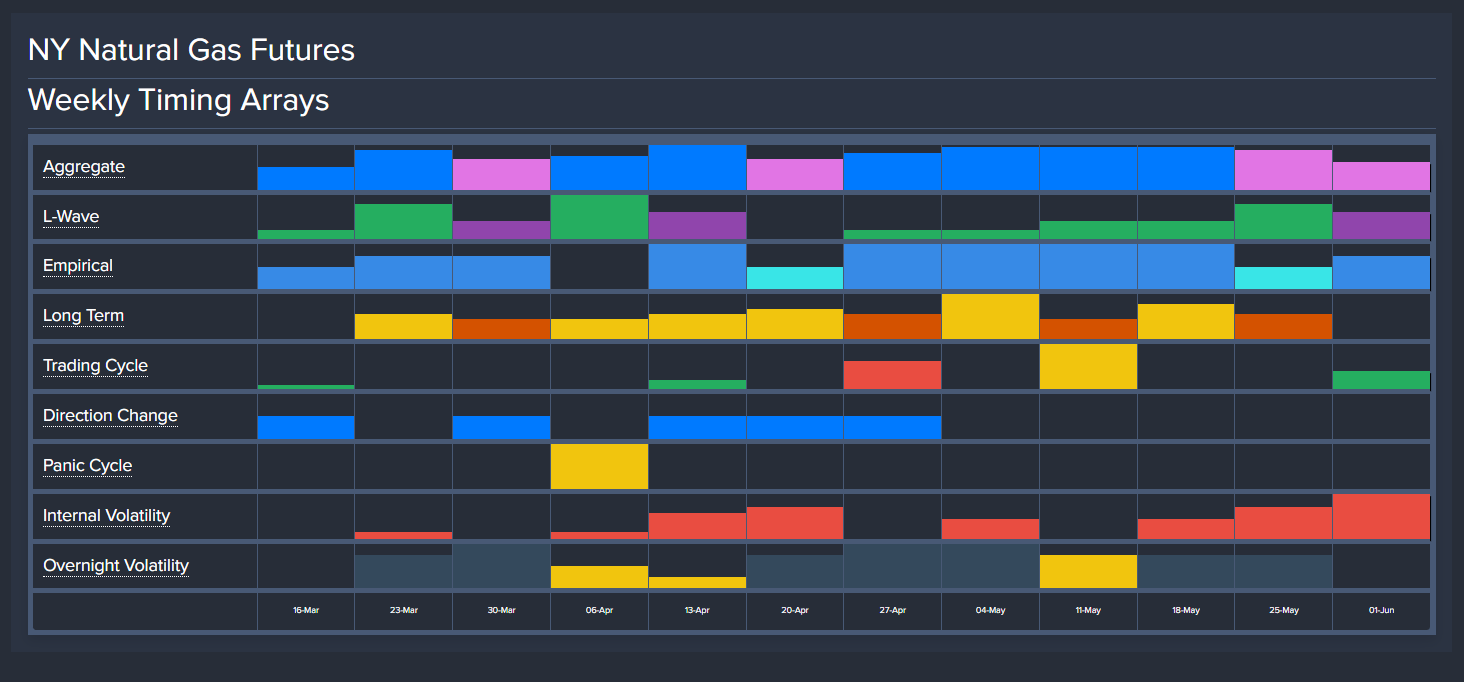Select tall yellow Long Term bar for 04-May
This screenshot has width=1464, height=682.
click(x=990, y=317)
